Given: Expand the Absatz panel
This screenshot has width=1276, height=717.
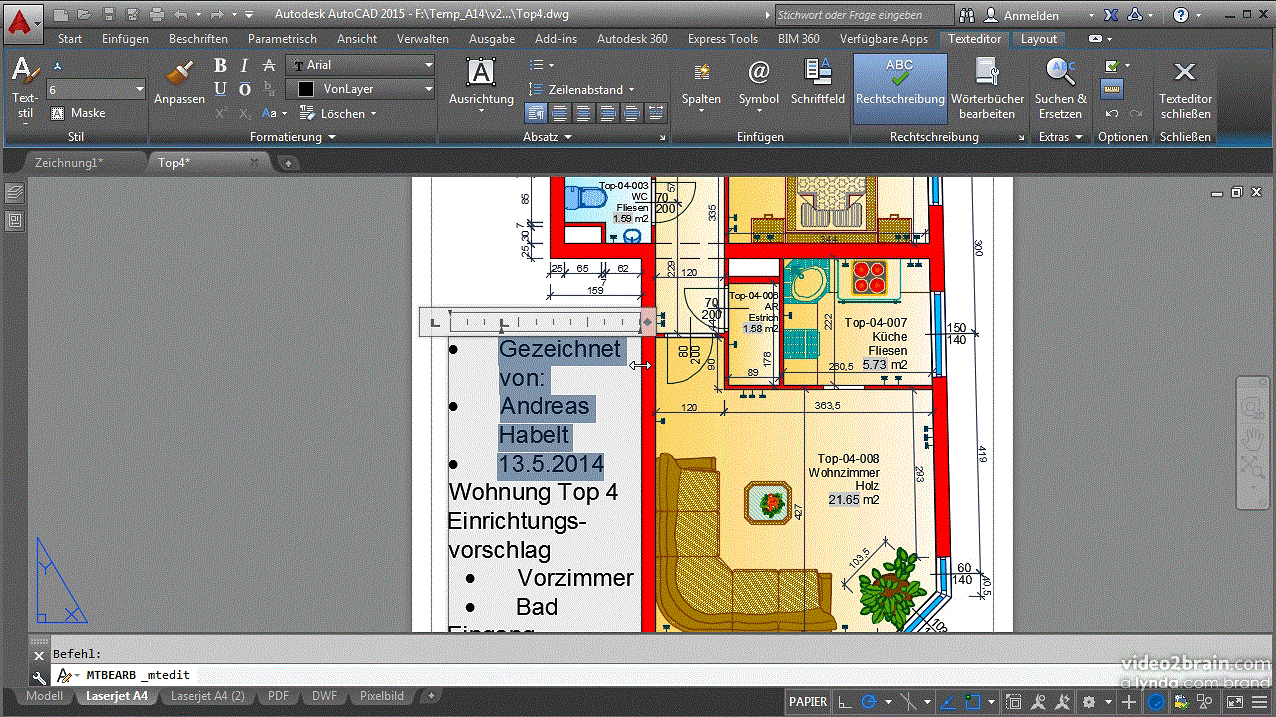Looking at the screenshot, I should (547, 137).
